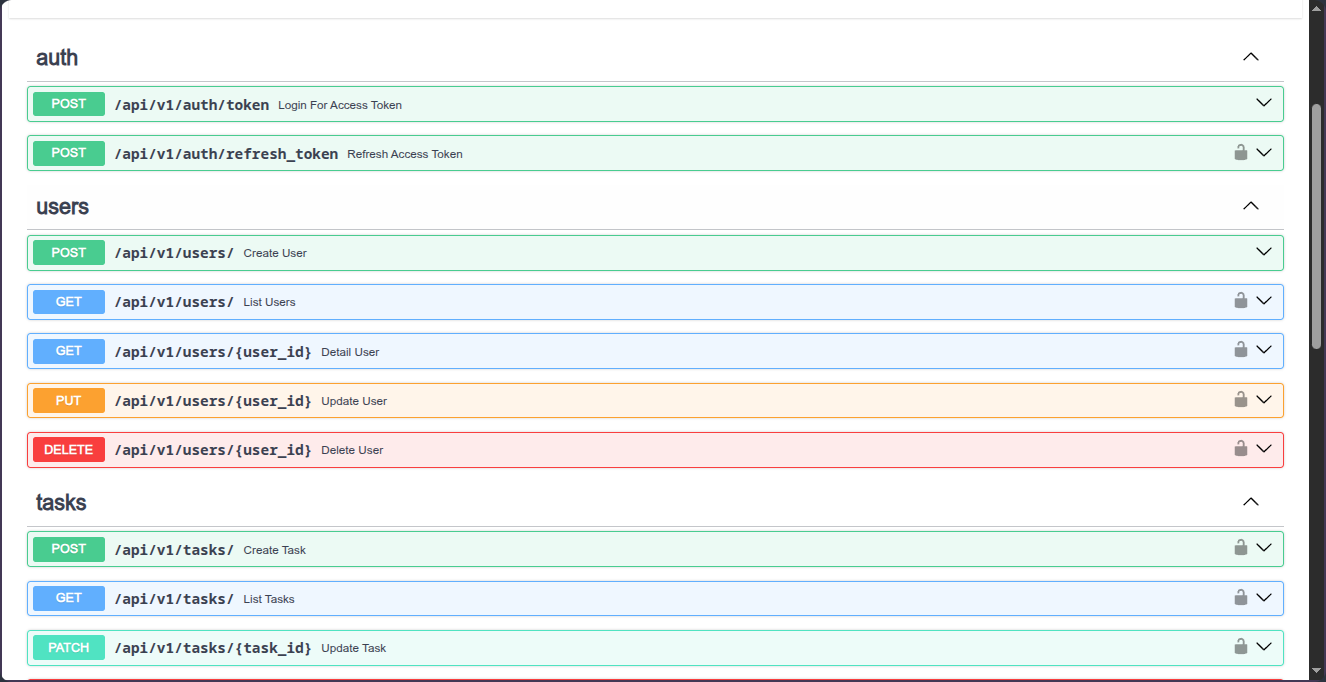Expand the Create Task endpoint arrow
This screenshot has height=682, width=1326.
[1264, 548]
